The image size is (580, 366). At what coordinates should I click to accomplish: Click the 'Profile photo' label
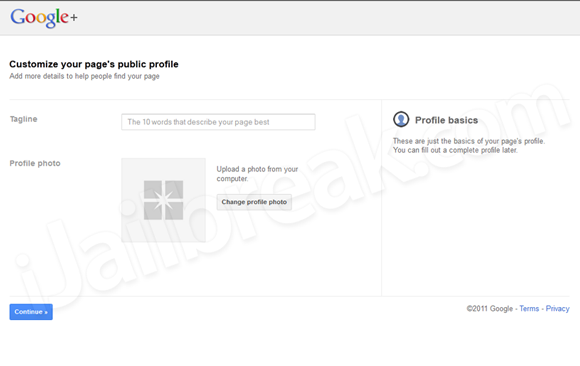tap(35, 163)
